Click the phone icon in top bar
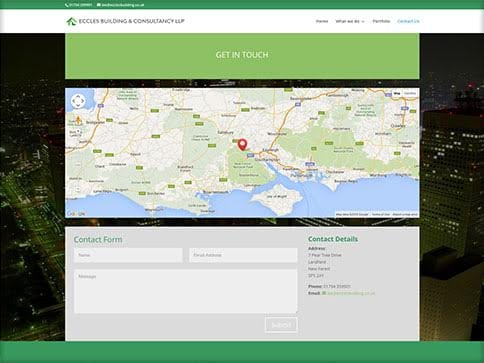This screenshot has width=484, height=363. point(67,5)
